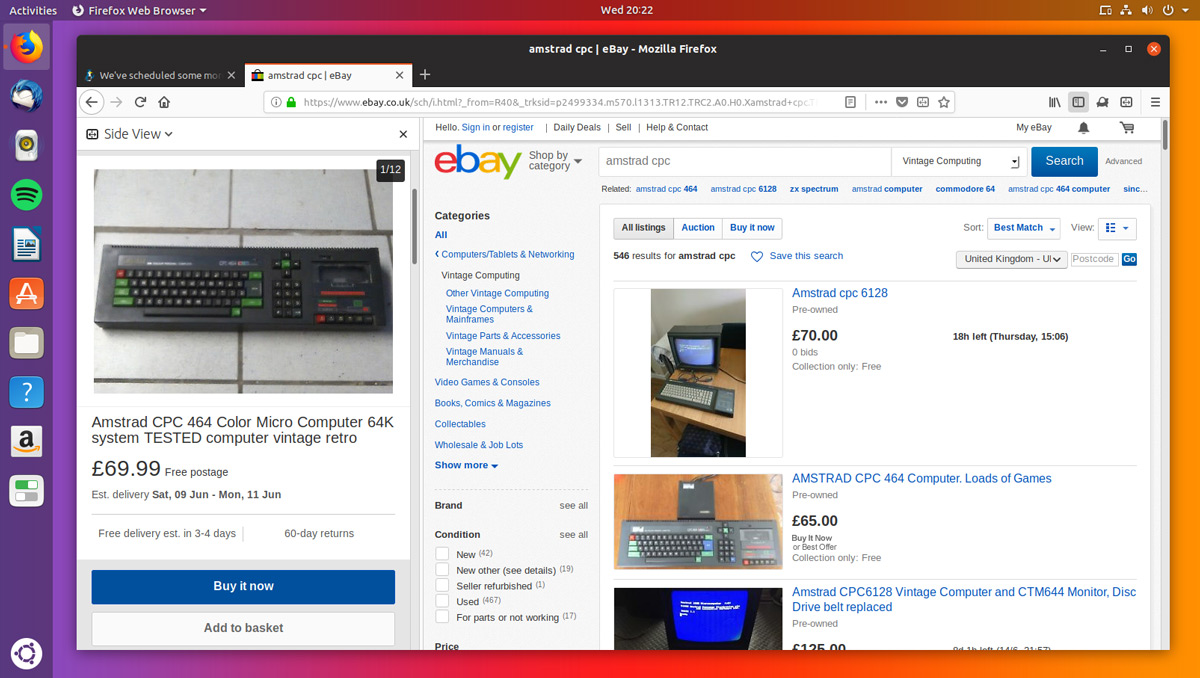Click Side View icon beside hamburger menu
This screenshot has height=678, width=1200.
(x=1126, y=102)
